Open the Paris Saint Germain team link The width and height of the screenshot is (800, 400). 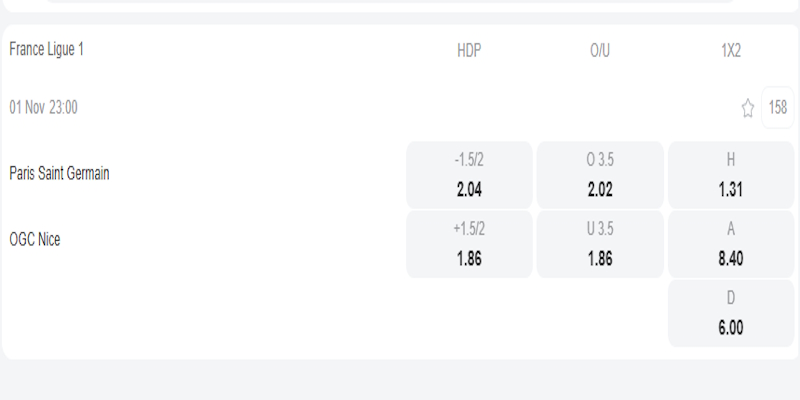click(x=59, y=173)
